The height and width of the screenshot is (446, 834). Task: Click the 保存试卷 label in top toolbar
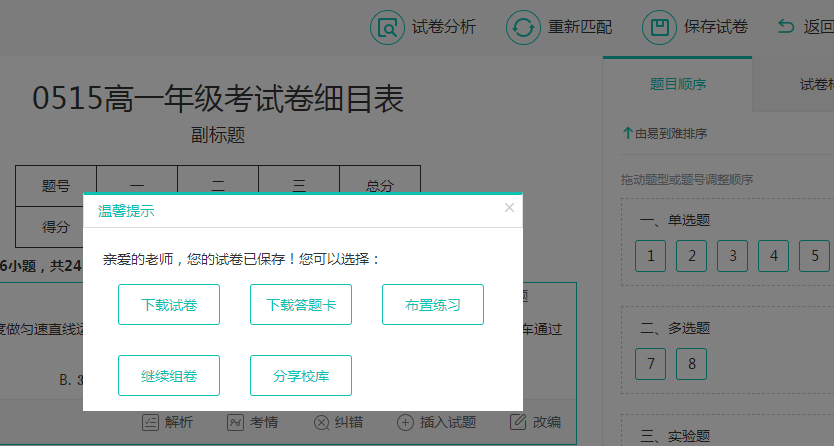pyautogui.click(x=716, y=27)
